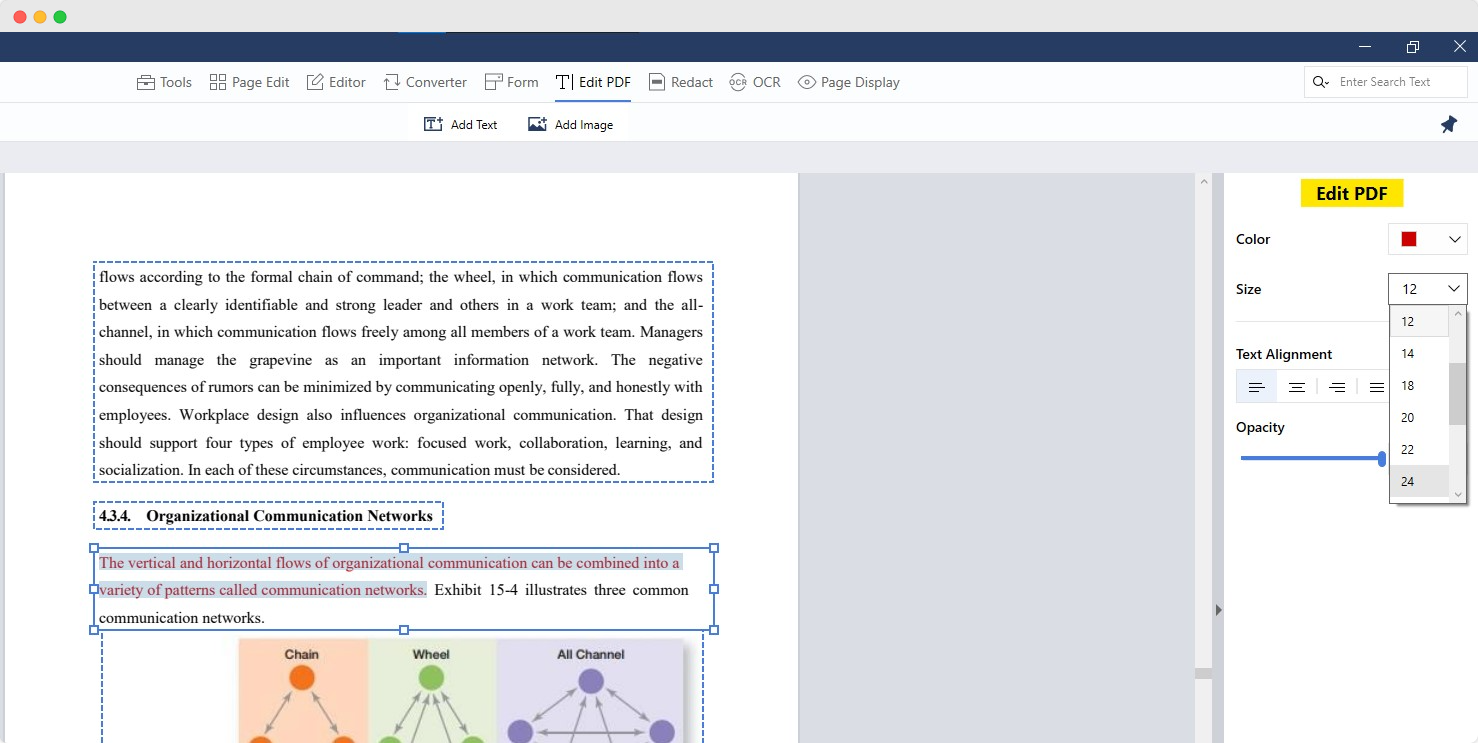The width and height of the screenshot is (1478, 743).
Task: Click the Editor pencil icon
Action: click(x=315, y=82)
